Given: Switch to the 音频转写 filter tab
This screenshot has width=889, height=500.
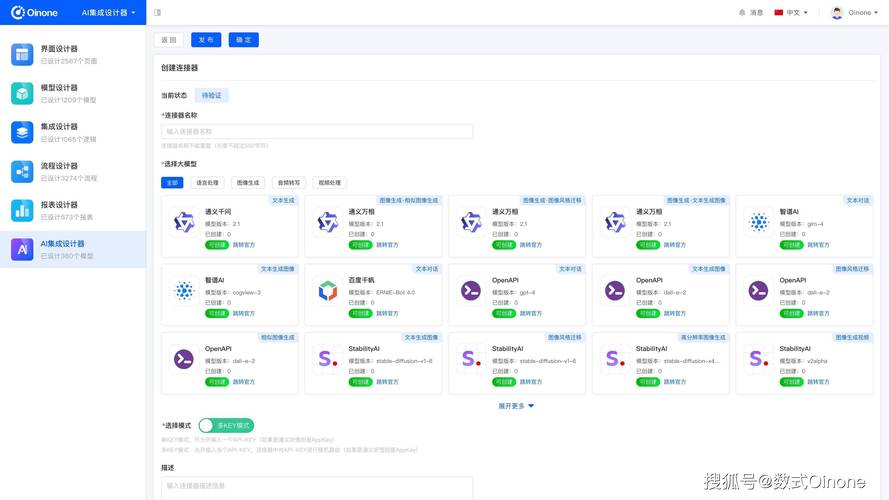Looking at the screenshot, I should (289, 183).
